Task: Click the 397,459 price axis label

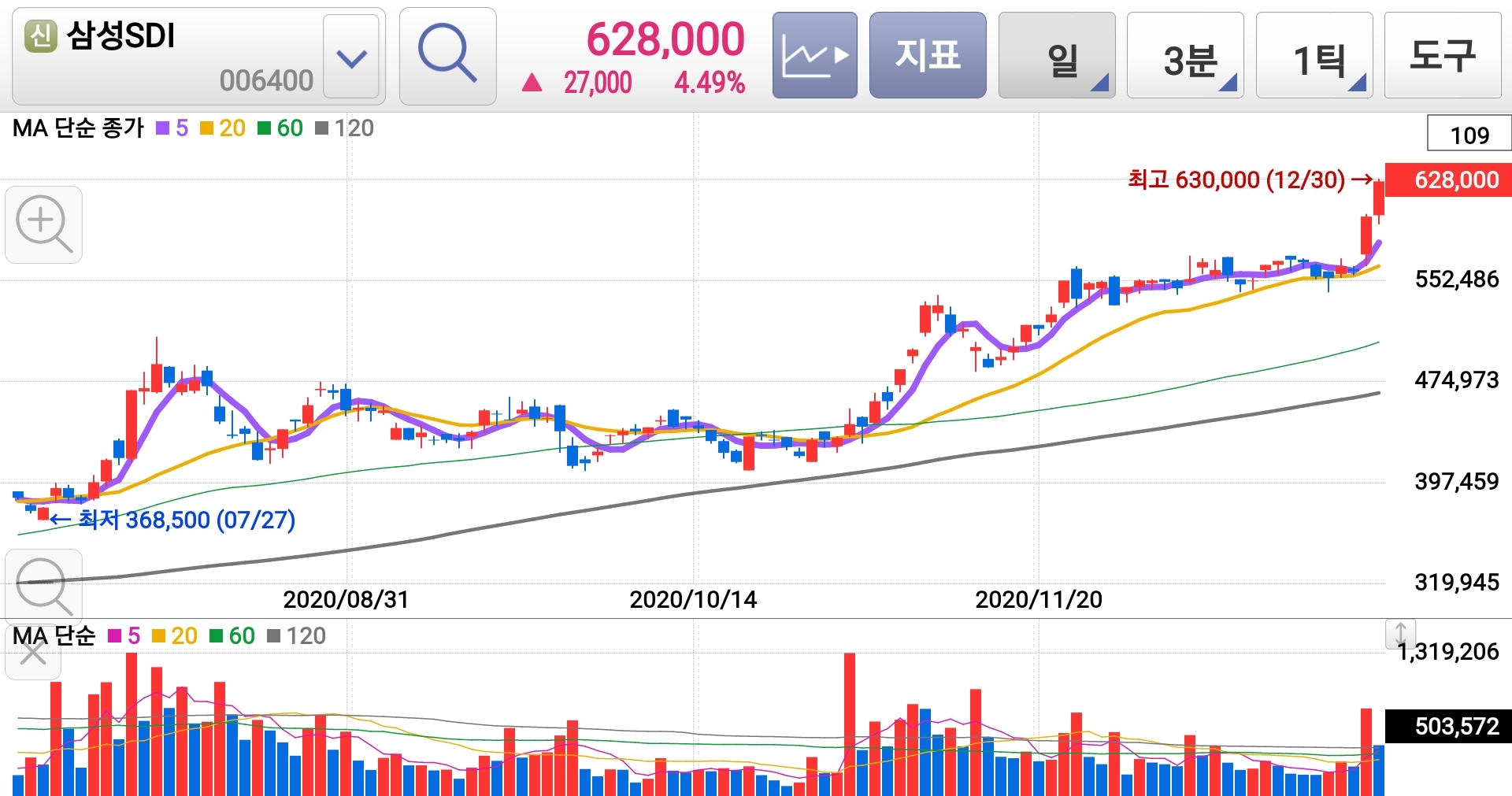Action: coord(1457,482)
